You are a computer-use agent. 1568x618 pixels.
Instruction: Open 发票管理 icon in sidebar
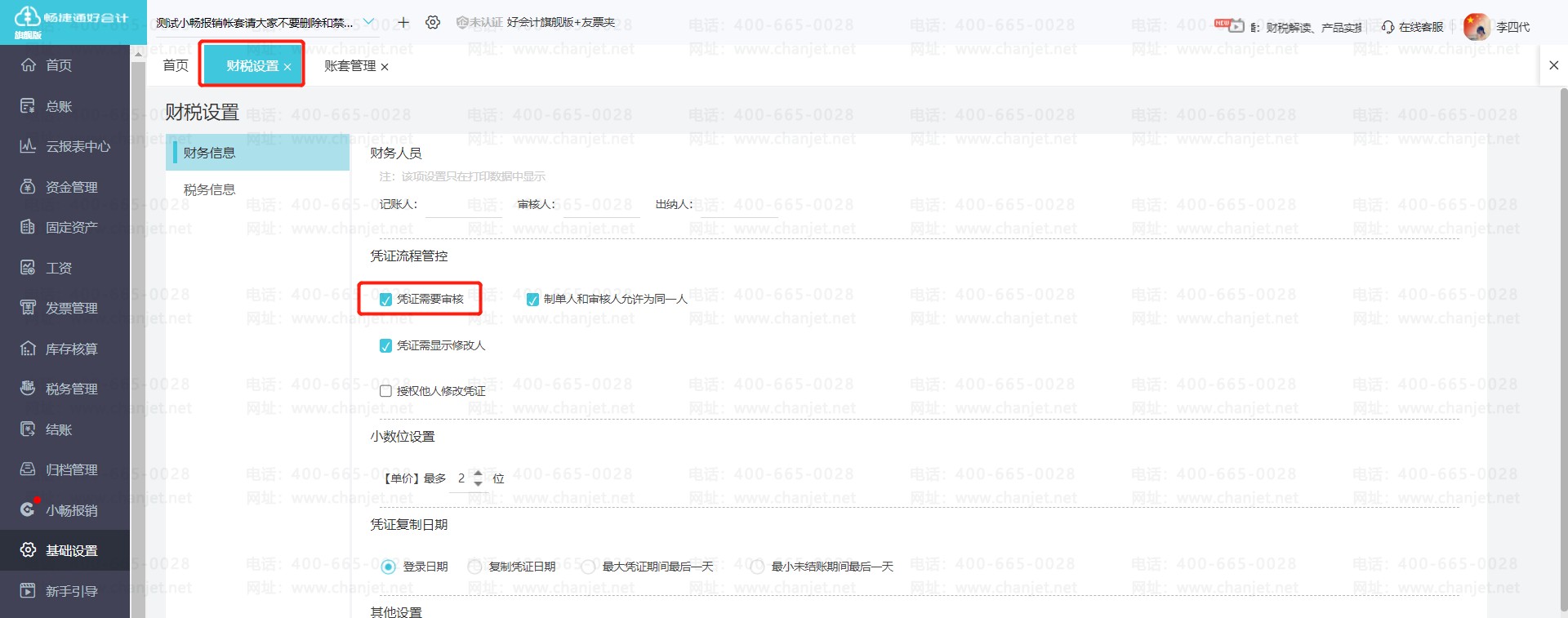coord(28,308)
